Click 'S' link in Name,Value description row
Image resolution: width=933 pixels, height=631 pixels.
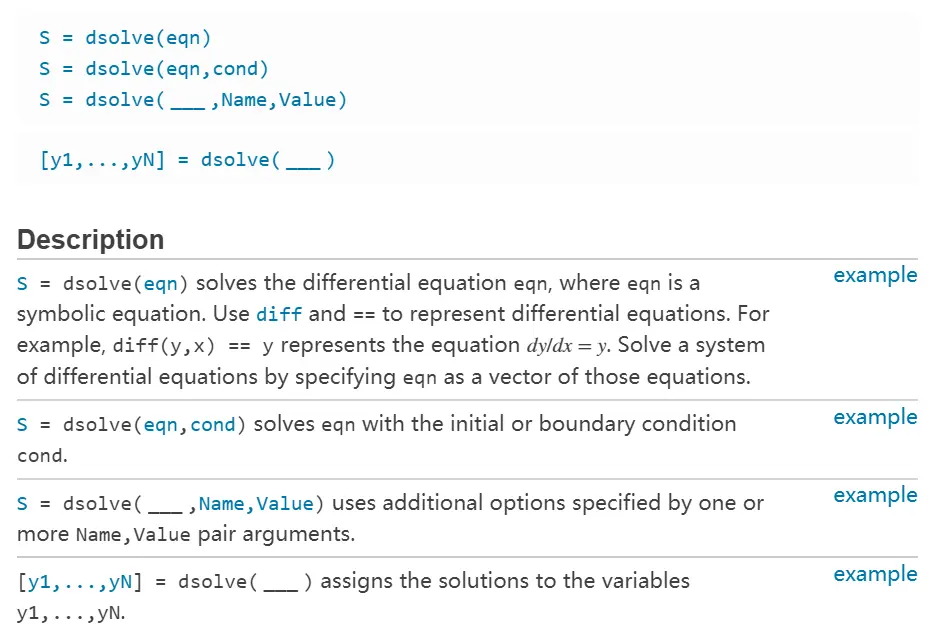23,504
